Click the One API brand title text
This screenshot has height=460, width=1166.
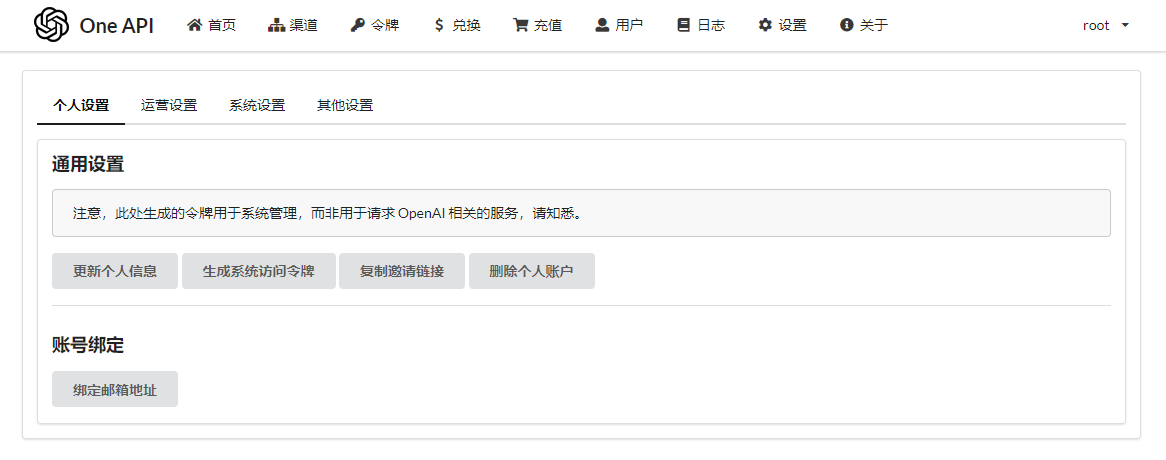116,25
